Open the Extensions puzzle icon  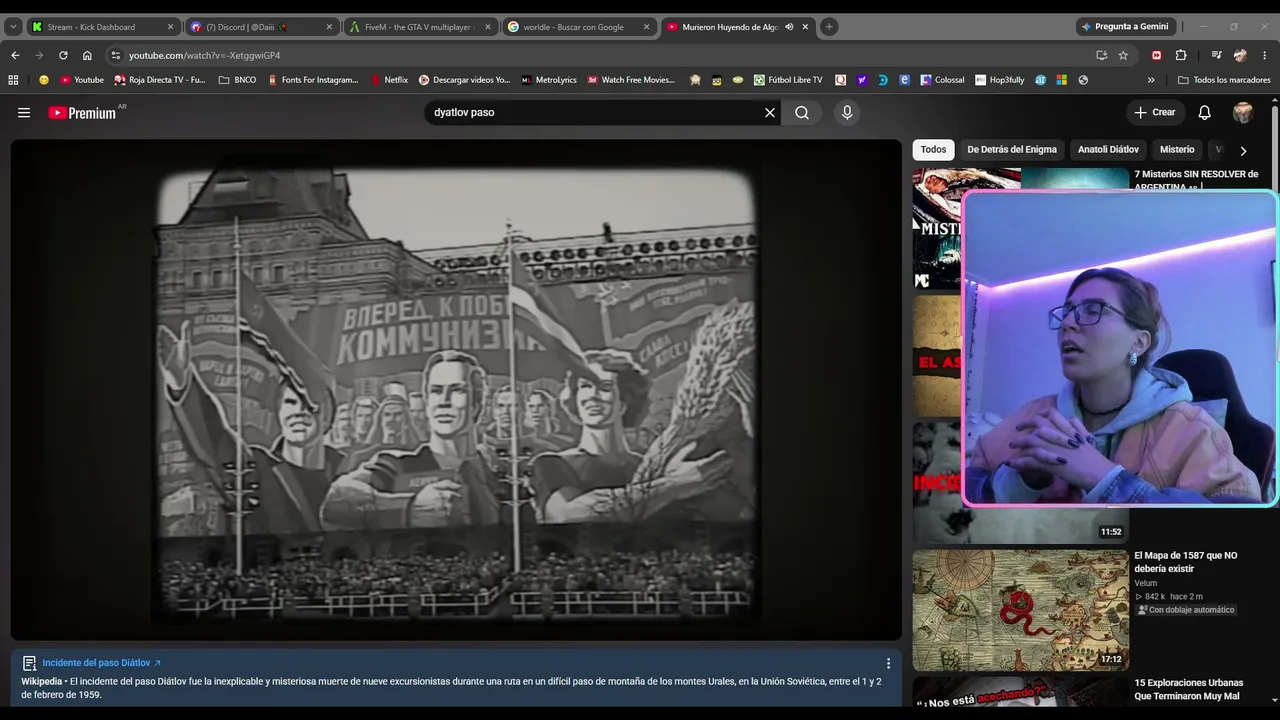click(1181, 55)
